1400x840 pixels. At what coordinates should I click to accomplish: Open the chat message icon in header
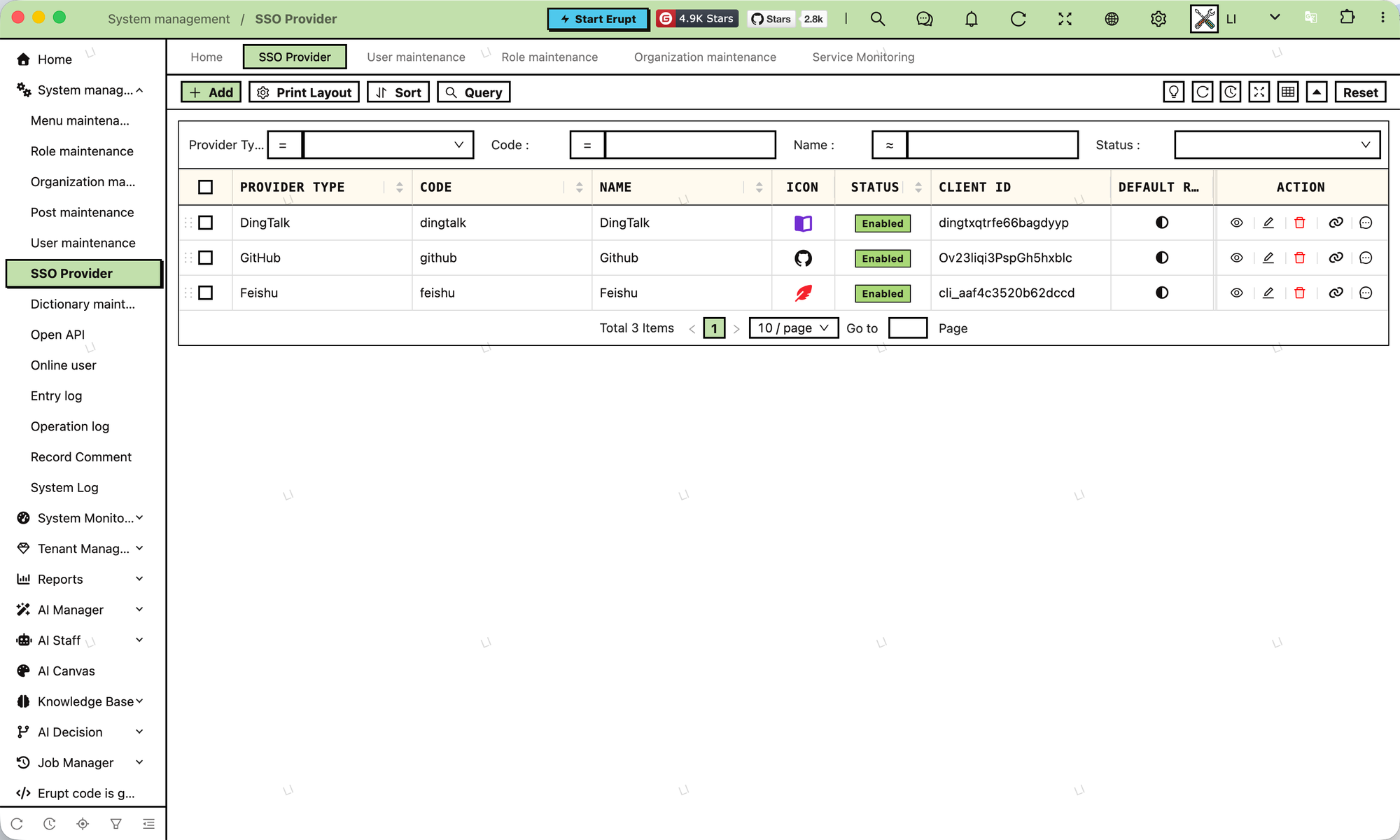click(x=925, y=19)
